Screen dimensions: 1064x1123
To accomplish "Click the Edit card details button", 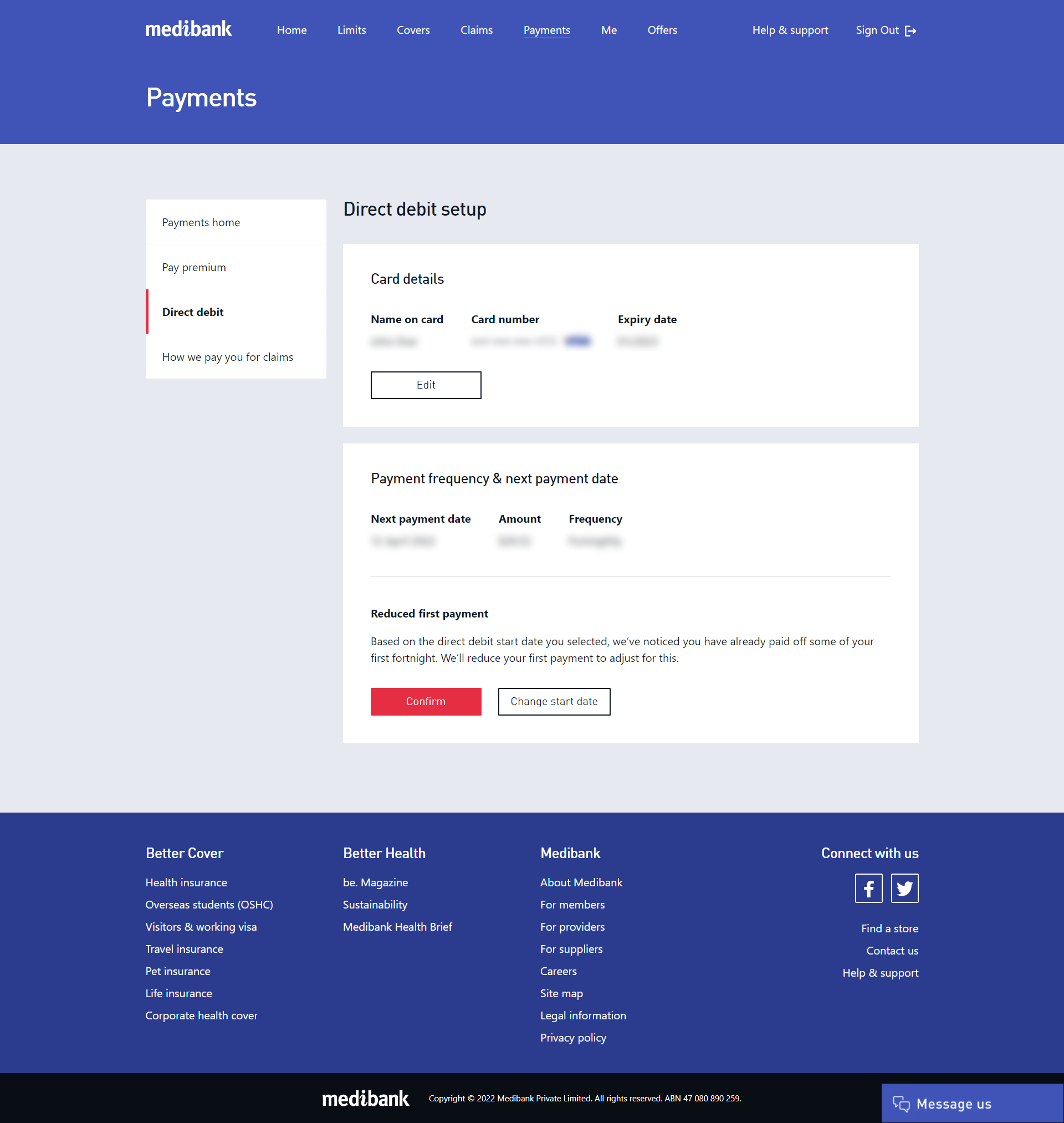I will point(426,385).
